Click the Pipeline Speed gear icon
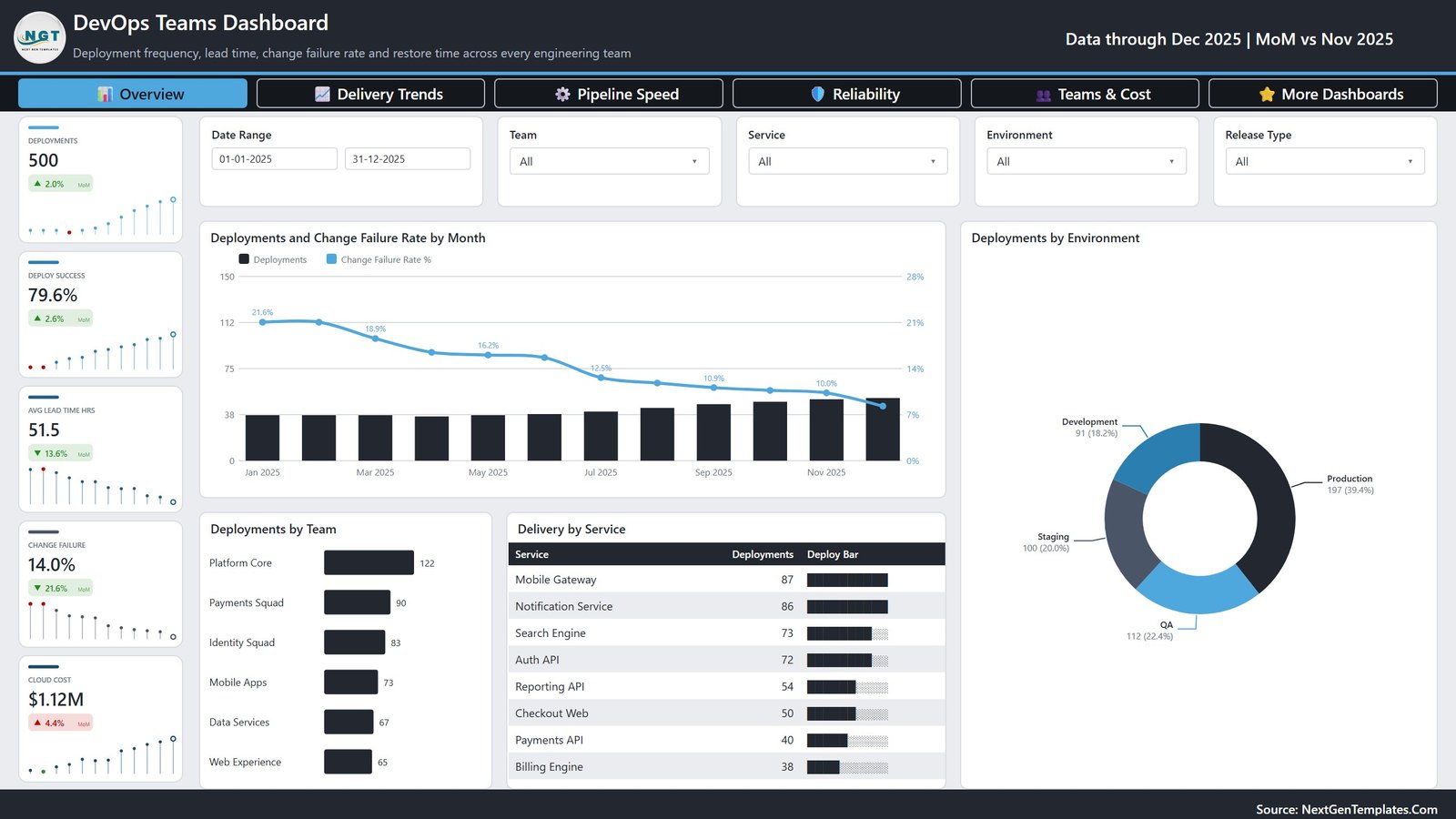 pyautogui.click(x=562, y=94)
